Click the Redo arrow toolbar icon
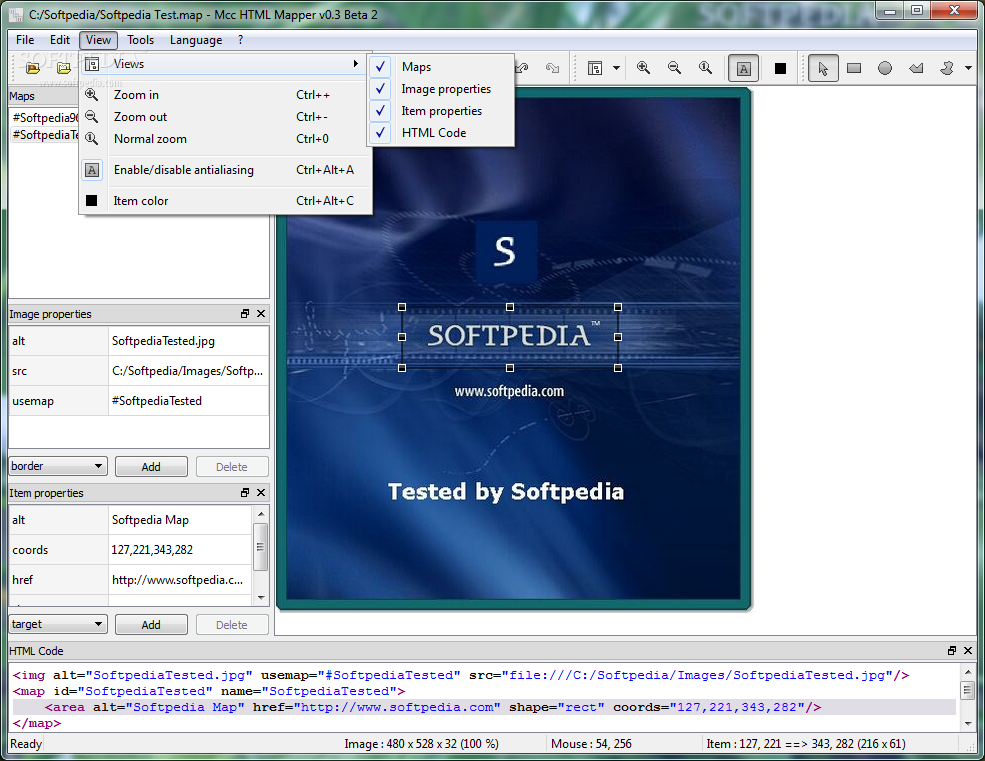The width and height of the screenshot is (985, 761). click(552, 68)
